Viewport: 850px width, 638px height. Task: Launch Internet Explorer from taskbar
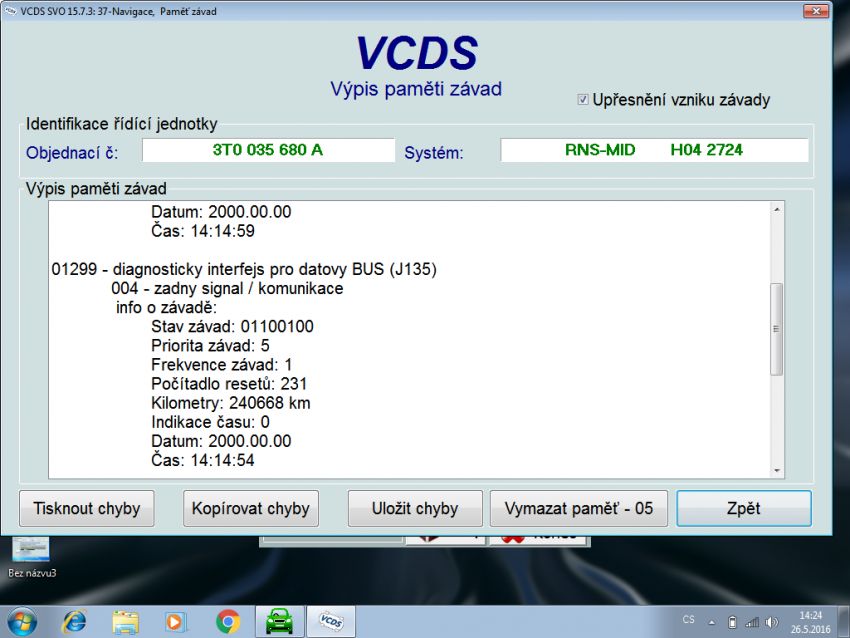point(74,622)
